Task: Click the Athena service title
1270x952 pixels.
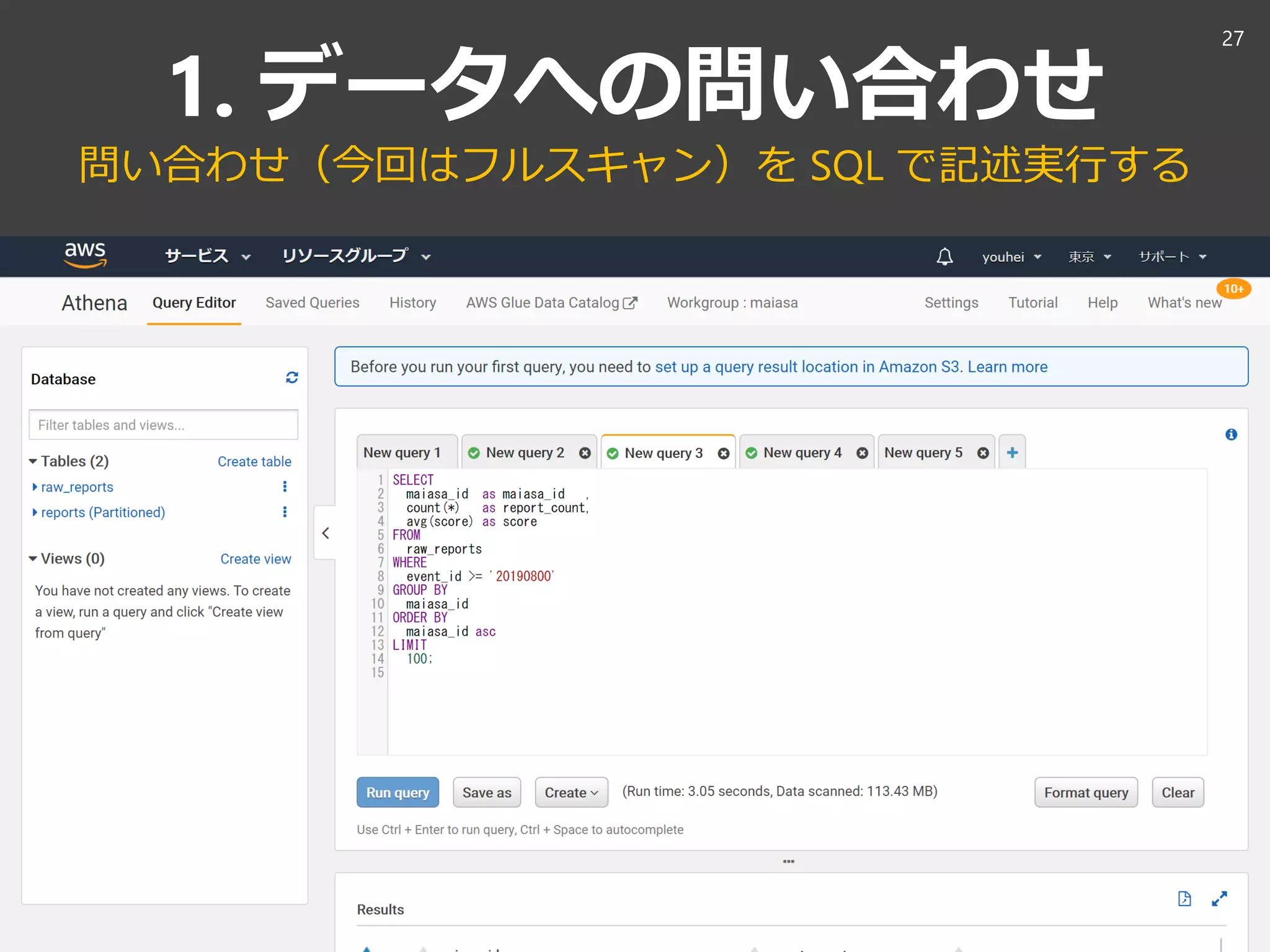Action: coord(94,303)
